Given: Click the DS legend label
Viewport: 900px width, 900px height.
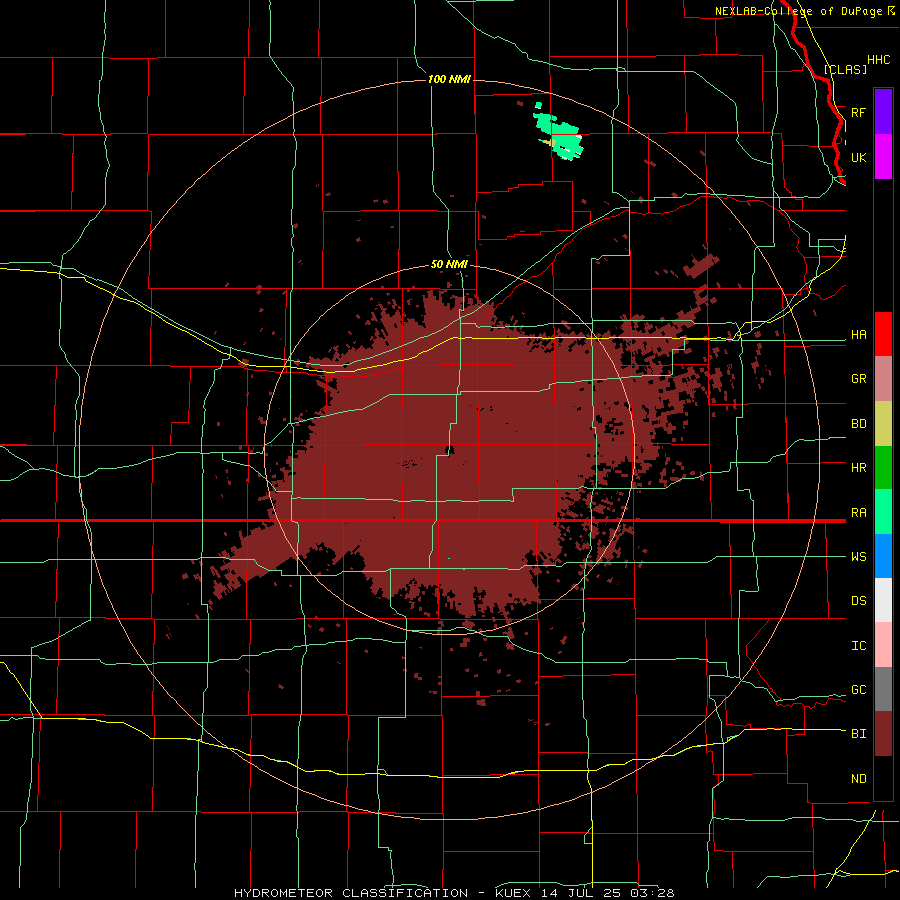Looking at the screenshot, I should click(858, 601).
